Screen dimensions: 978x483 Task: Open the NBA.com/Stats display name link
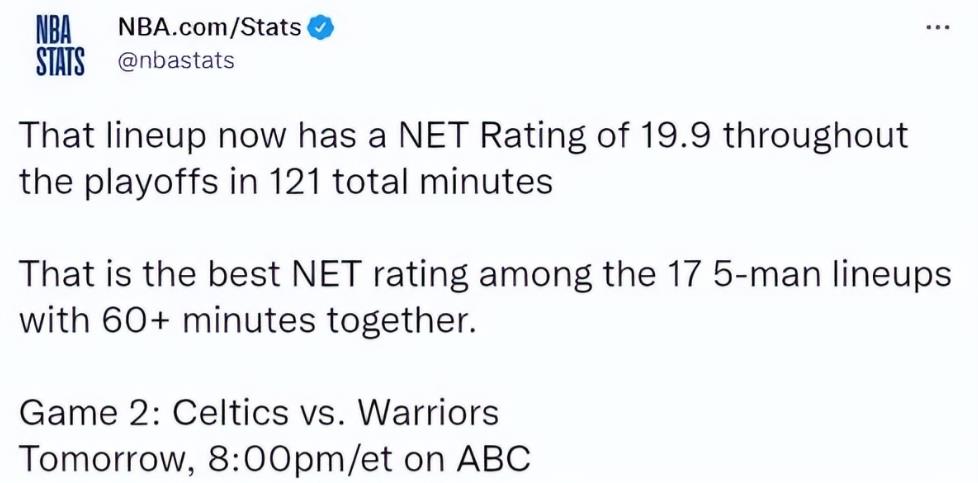point(209,27)
